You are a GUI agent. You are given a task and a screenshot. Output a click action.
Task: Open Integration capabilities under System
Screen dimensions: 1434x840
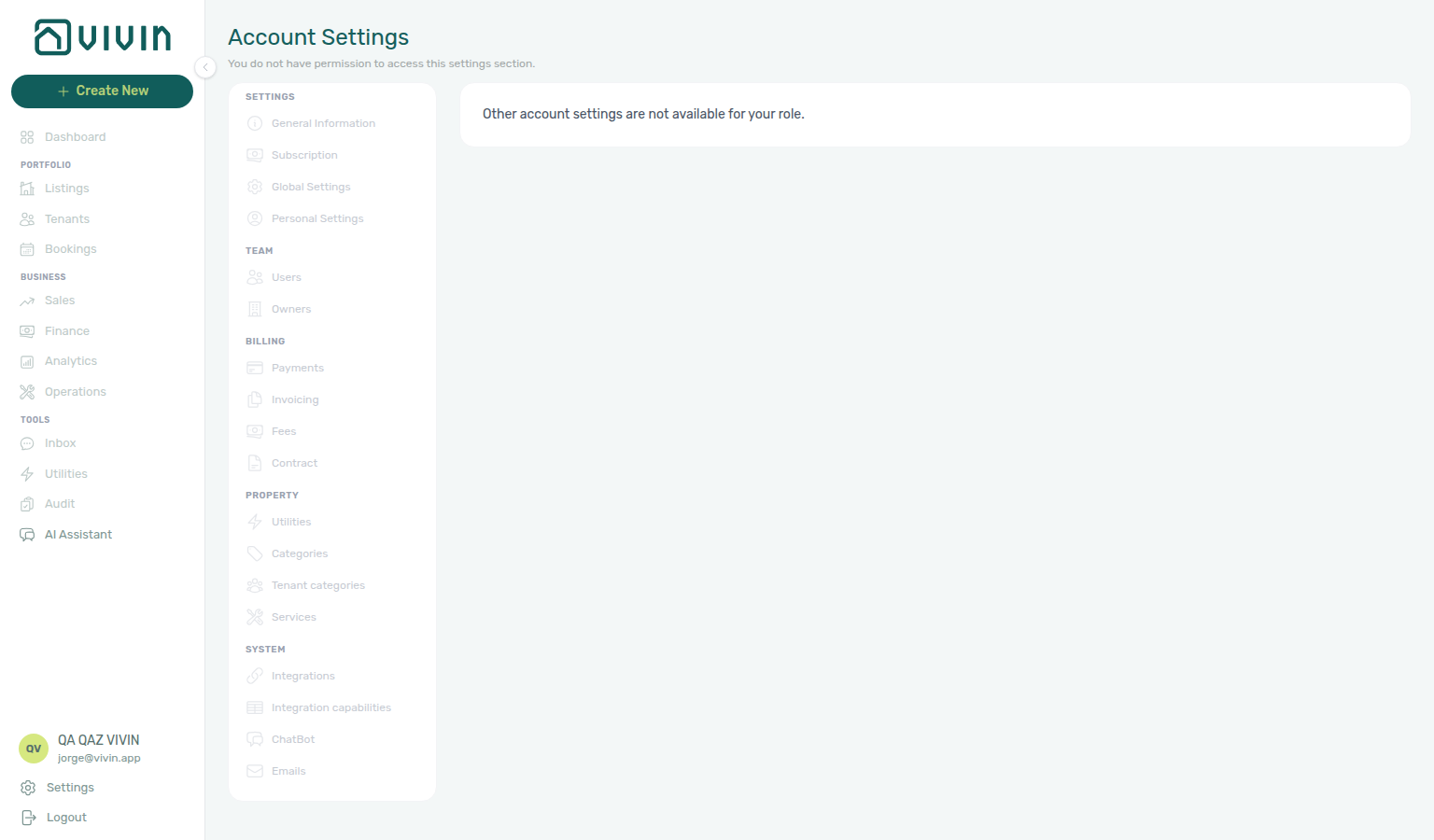[x=331, y=707]
